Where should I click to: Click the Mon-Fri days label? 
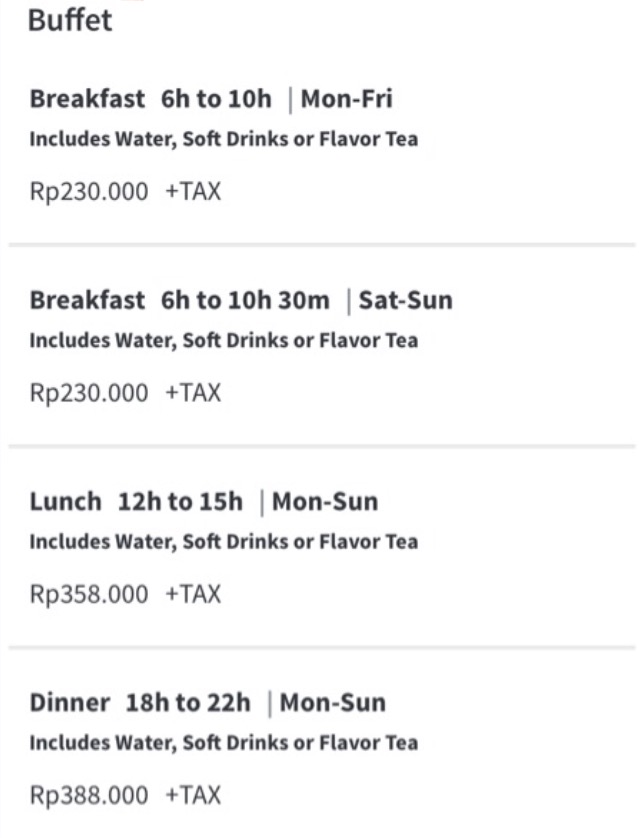pyautogui.click(x=347, y=99)
